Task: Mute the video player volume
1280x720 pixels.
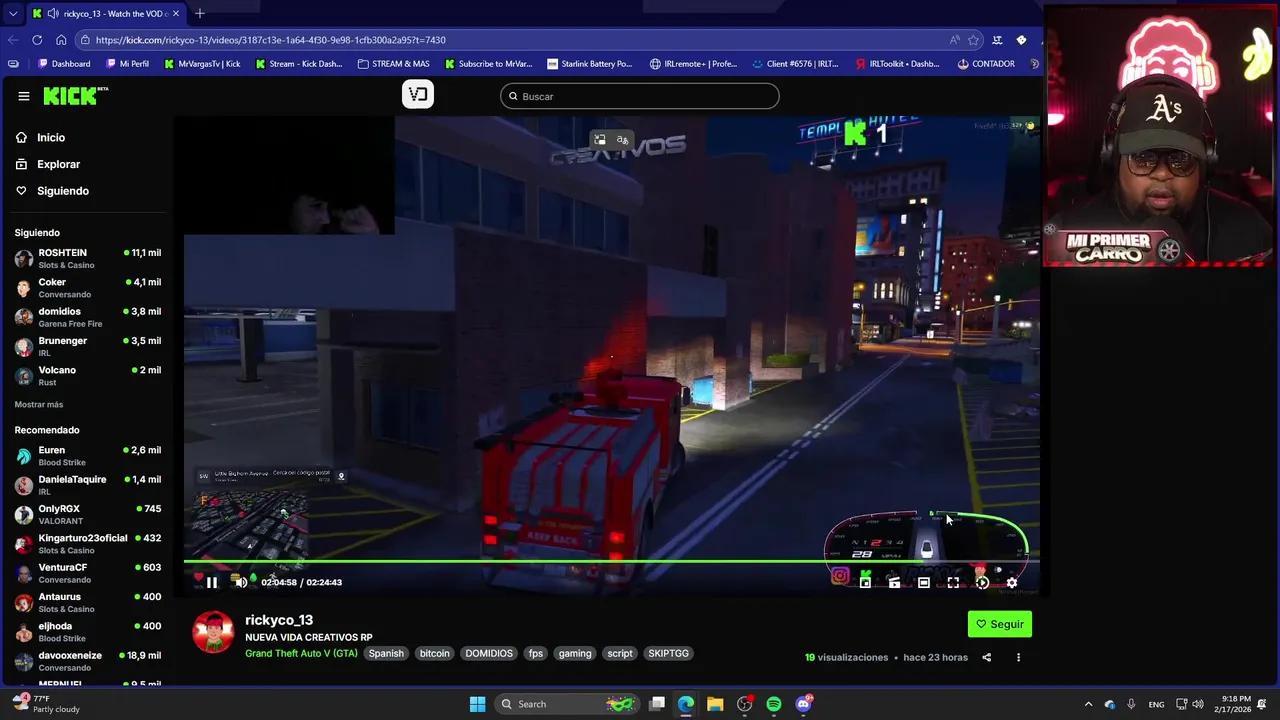Action: click(241, 582)
